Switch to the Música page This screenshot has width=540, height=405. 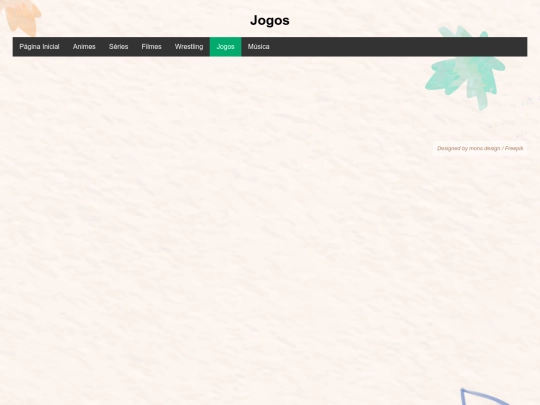tap(259, 46)
